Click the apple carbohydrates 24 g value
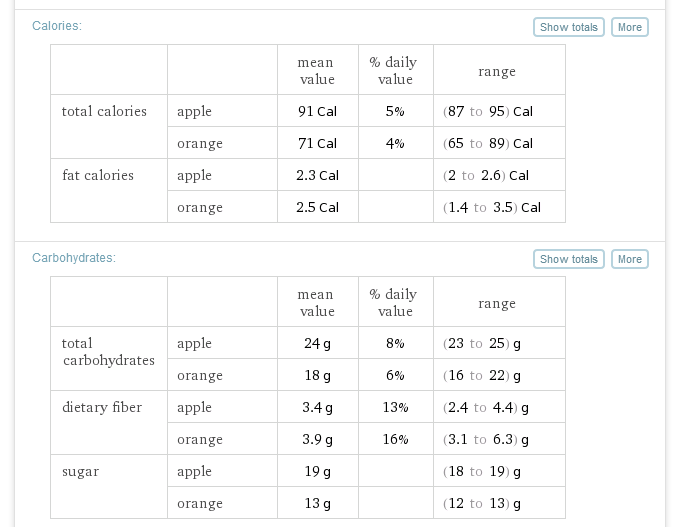This screenshot has height=527, width=682. 318,344
